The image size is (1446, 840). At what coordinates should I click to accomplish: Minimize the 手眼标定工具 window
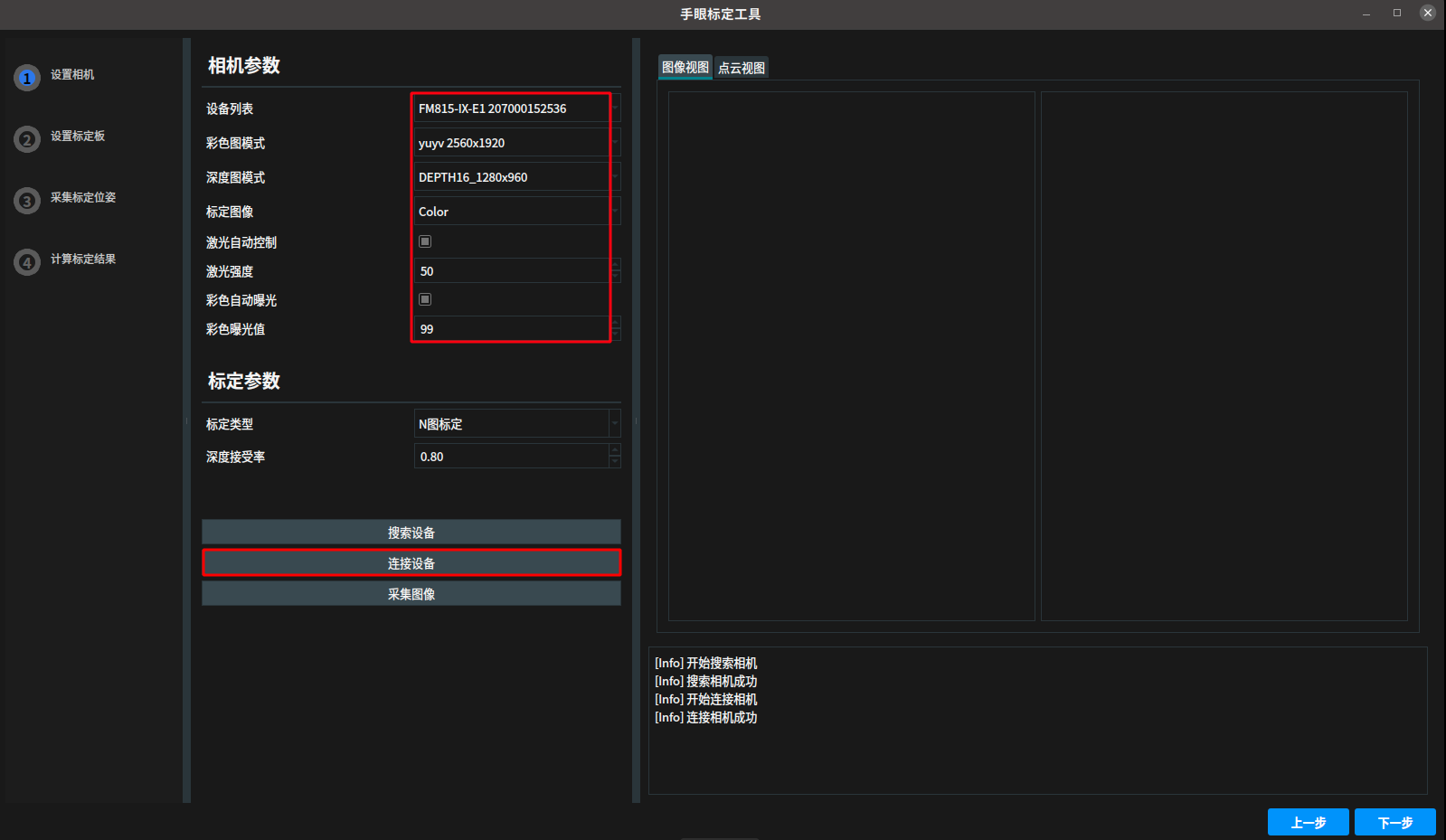1366,14
